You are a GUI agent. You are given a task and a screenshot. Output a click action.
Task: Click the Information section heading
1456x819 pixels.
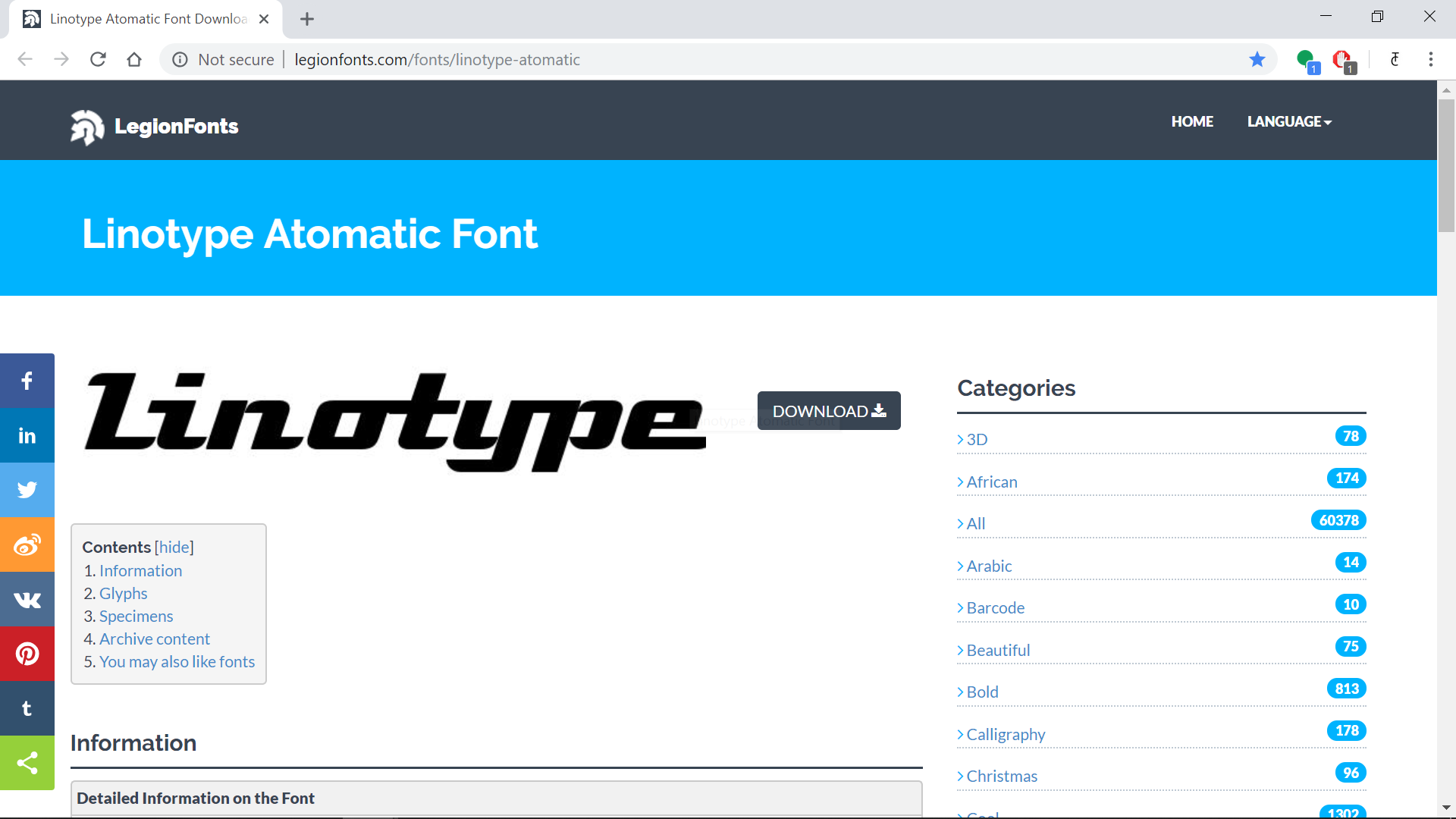pos(133,742)
